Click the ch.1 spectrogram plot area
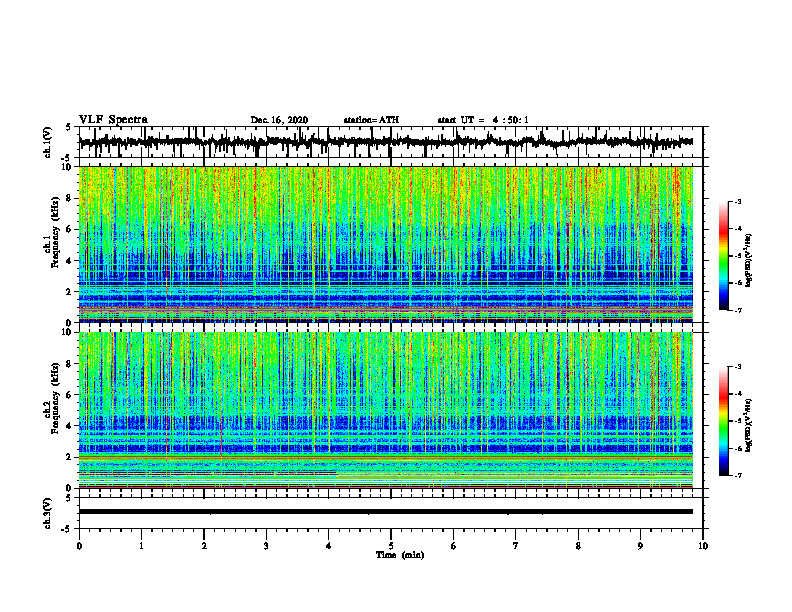 point(386,244)
